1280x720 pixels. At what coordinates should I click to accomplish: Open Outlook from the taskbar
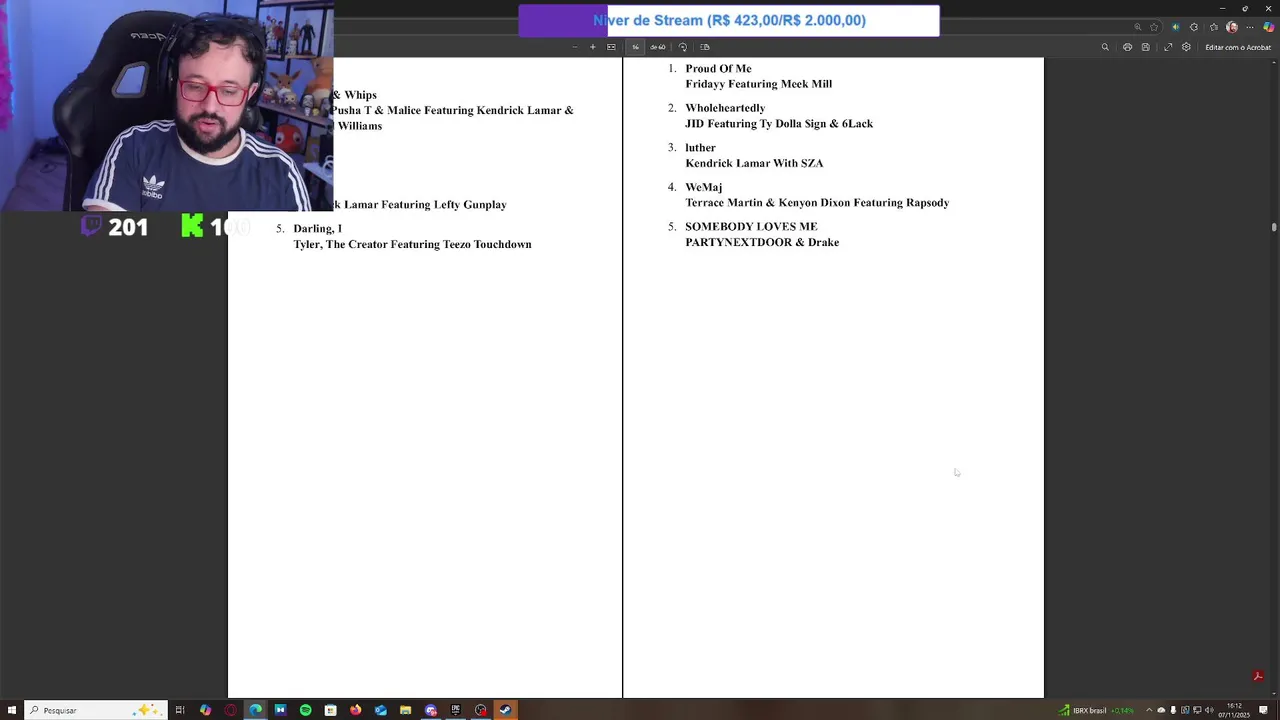381,710
